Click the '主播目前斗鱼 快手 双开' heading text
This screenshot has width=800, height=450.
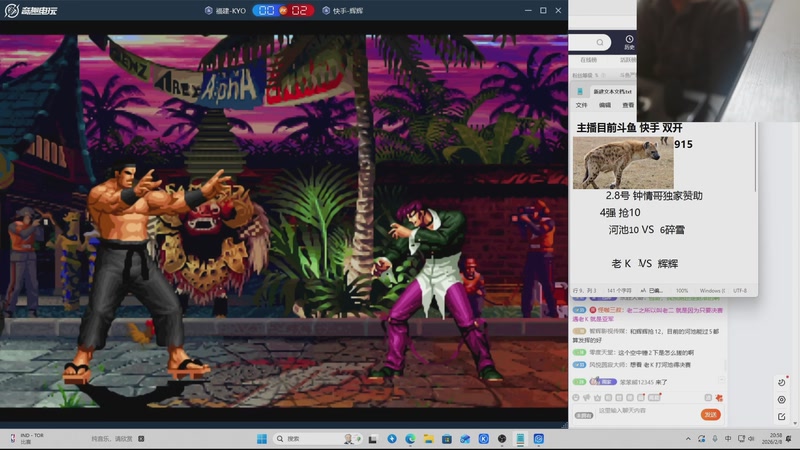[x=629, y=128]
